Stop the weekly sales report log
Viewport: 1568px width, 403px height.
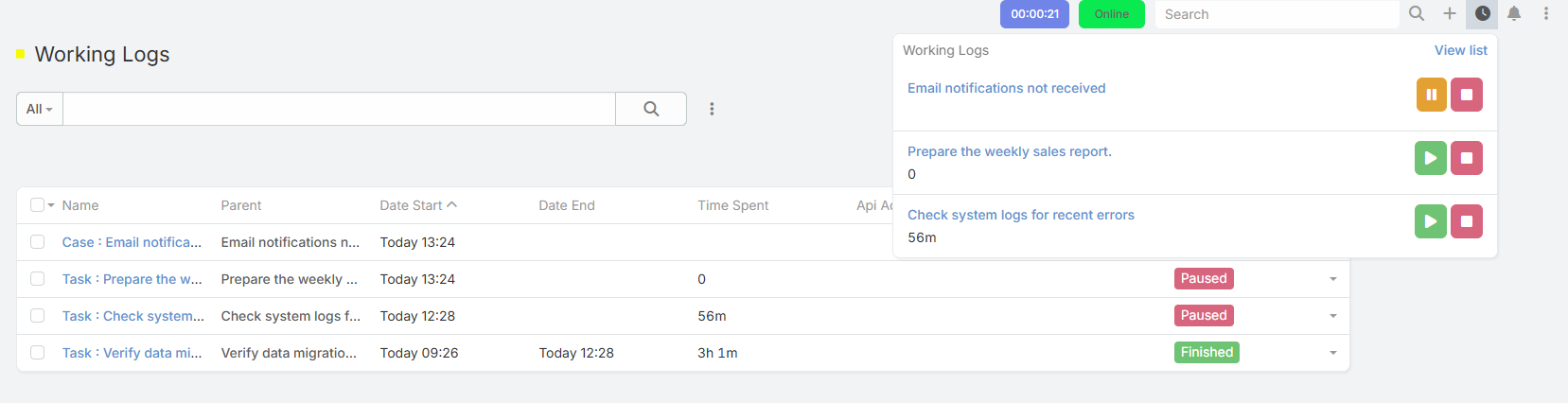pos(1466,158)
